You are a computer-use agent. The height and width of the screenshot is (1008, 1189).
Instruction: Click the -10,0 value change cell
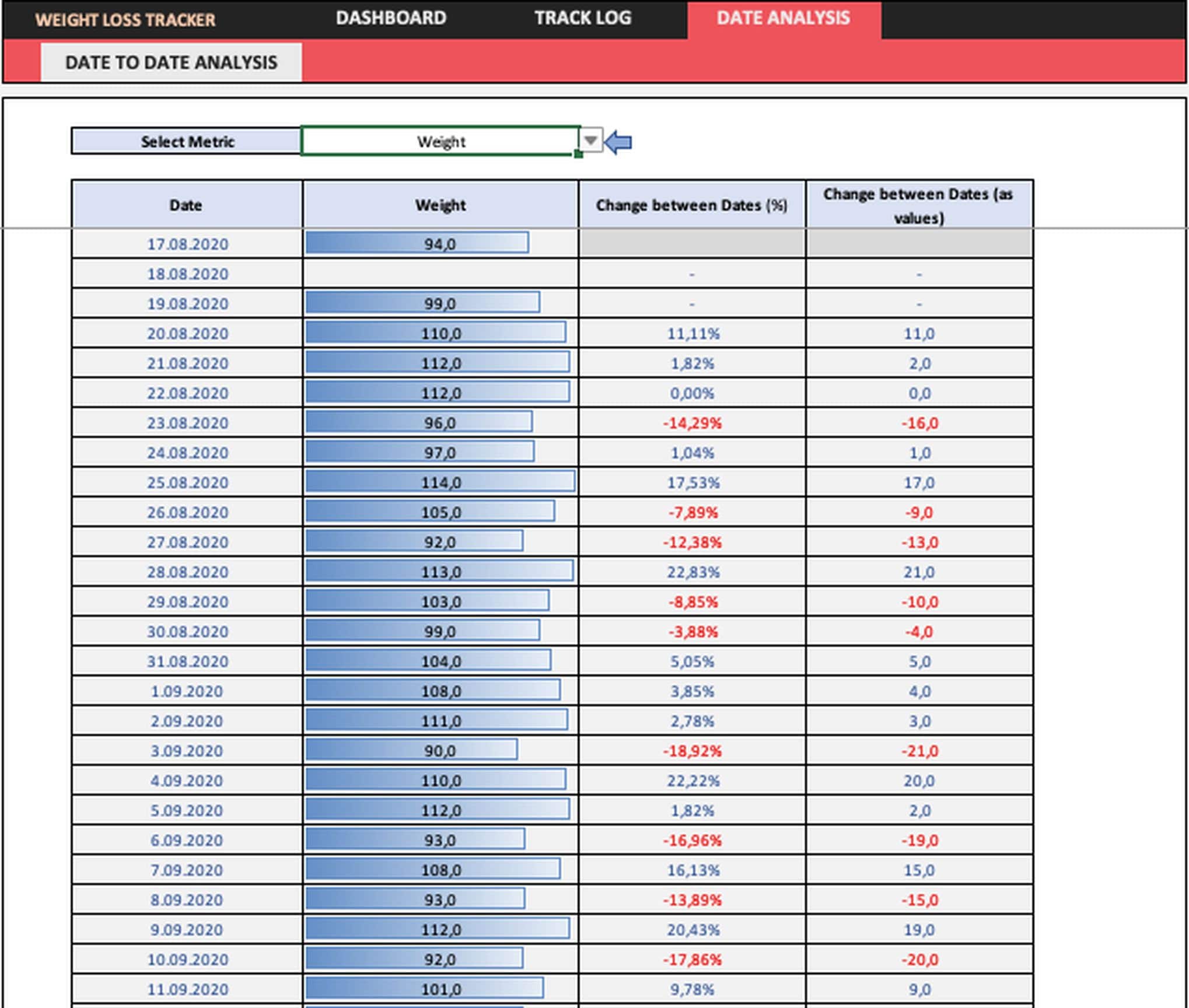[x=920, y=601]
